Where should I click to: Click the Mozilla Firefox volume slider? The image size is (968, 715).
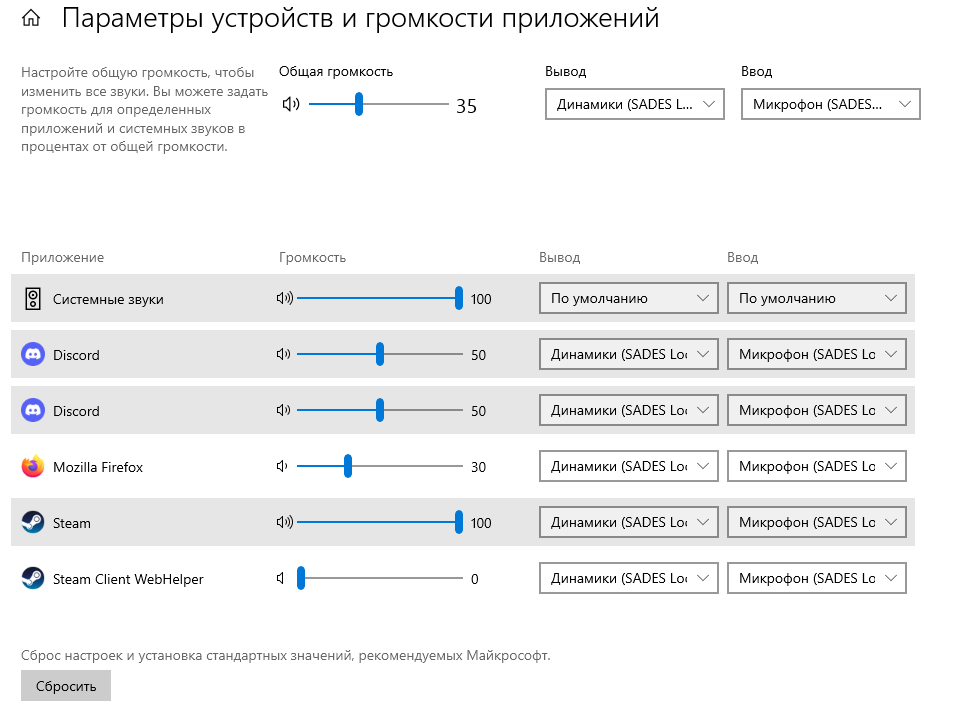point(380,466)
